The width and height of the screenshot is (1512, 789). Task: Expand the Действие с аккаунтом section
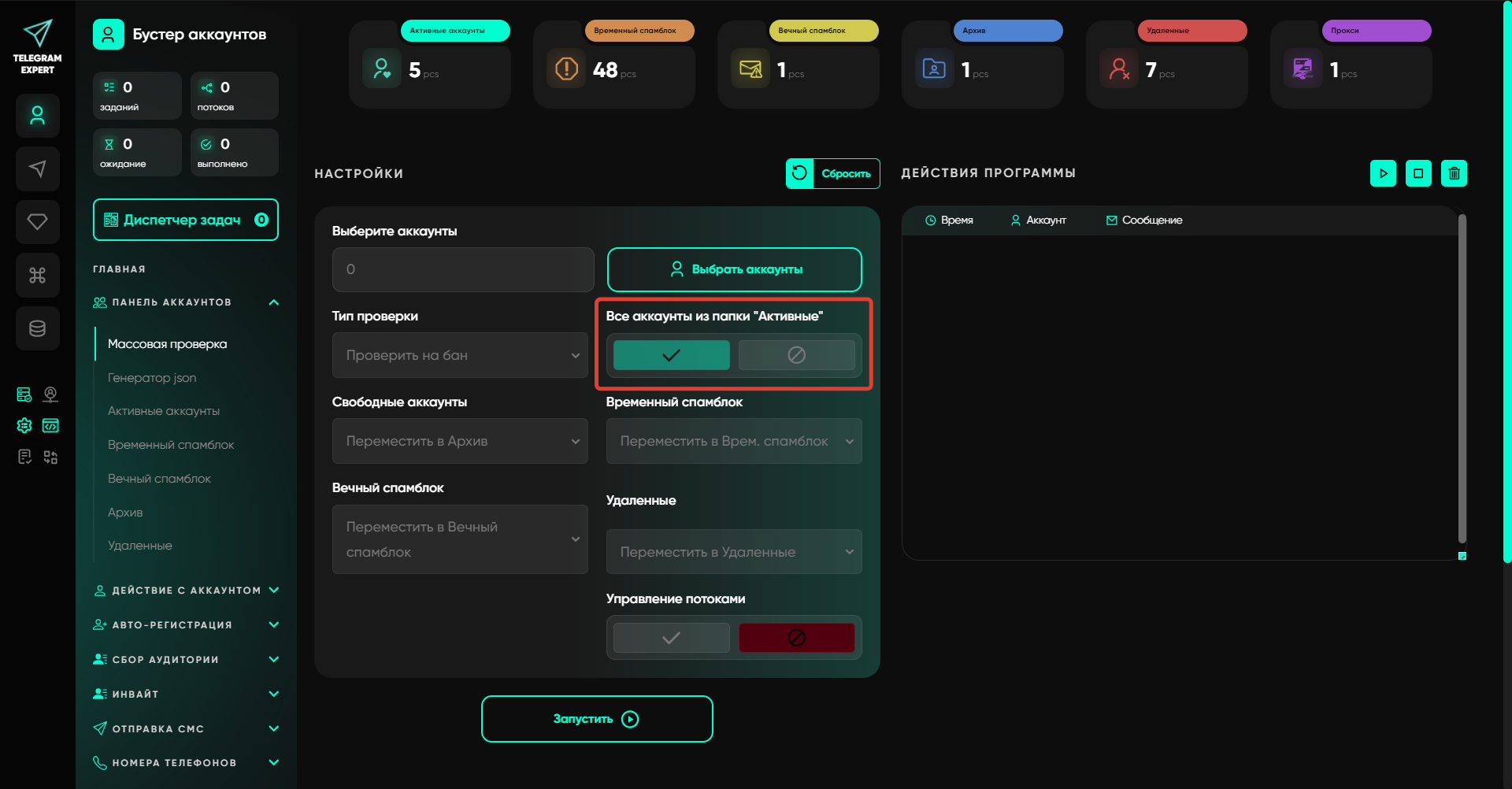[186, 591]
